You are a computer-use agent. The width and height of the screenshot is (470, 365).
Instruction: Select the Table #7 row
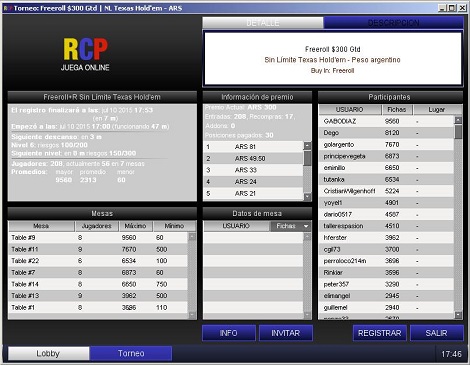98,273
